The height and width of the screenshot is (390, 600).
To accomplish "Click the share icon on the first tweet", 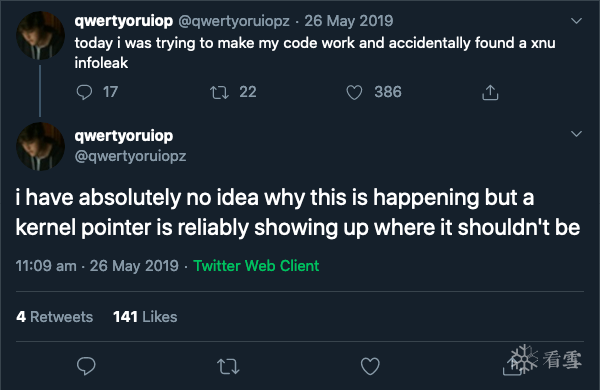I will pos(490,92).
